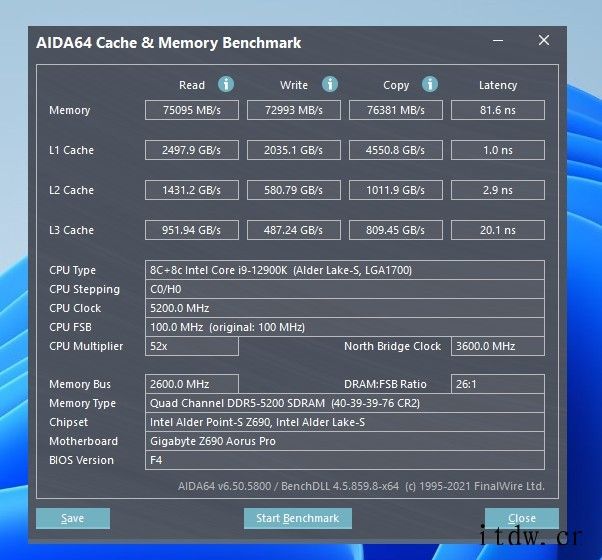Image resolution: width=602 pixels, height=560 pixels.
Task: Click L1 Cache copy 4550.8 GB/s
Action: [x=396, y=150]
